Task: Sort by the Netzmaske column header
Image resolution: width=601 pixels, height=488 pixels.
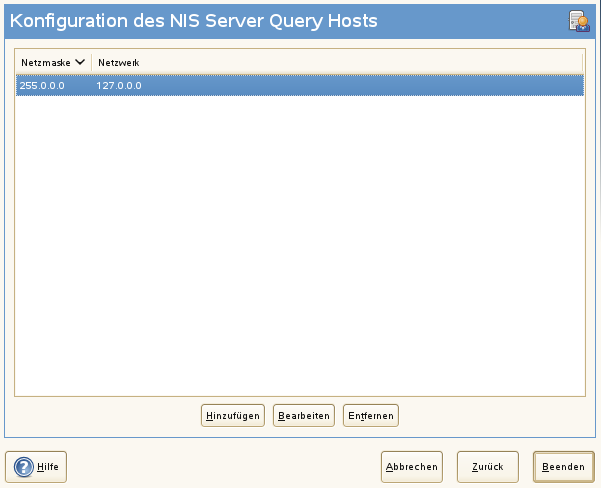Action: pyautogui.click(x=46, y=63)
